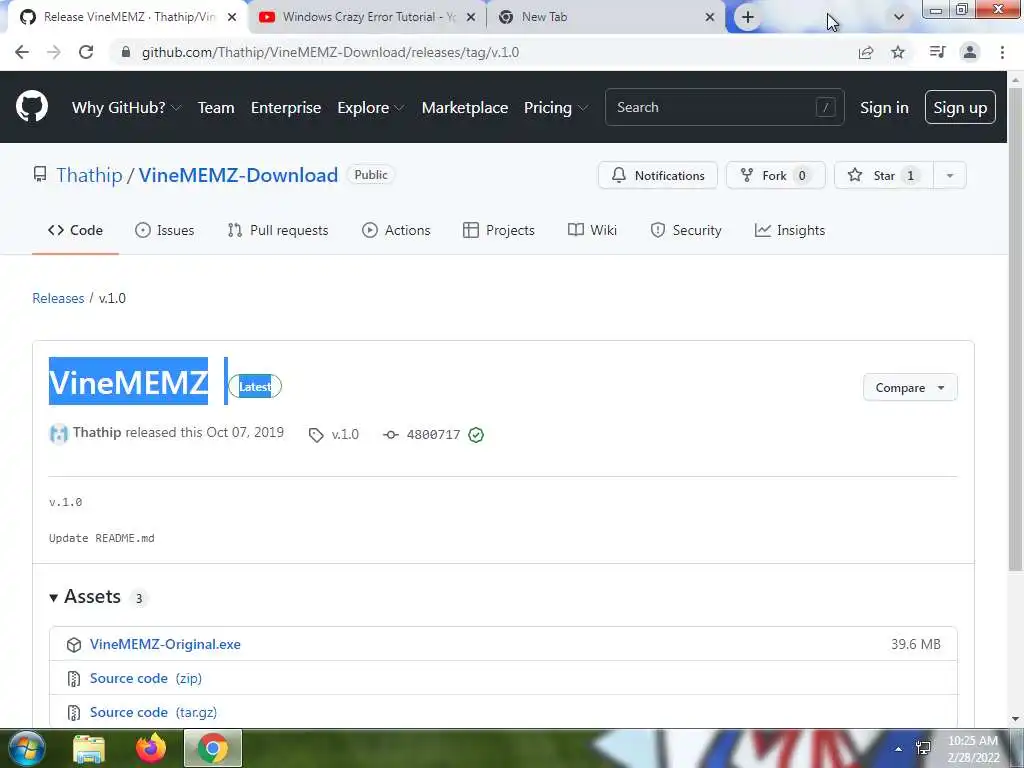Switch to the Code tab
The image size is (1024, 768).
[75, 230]
